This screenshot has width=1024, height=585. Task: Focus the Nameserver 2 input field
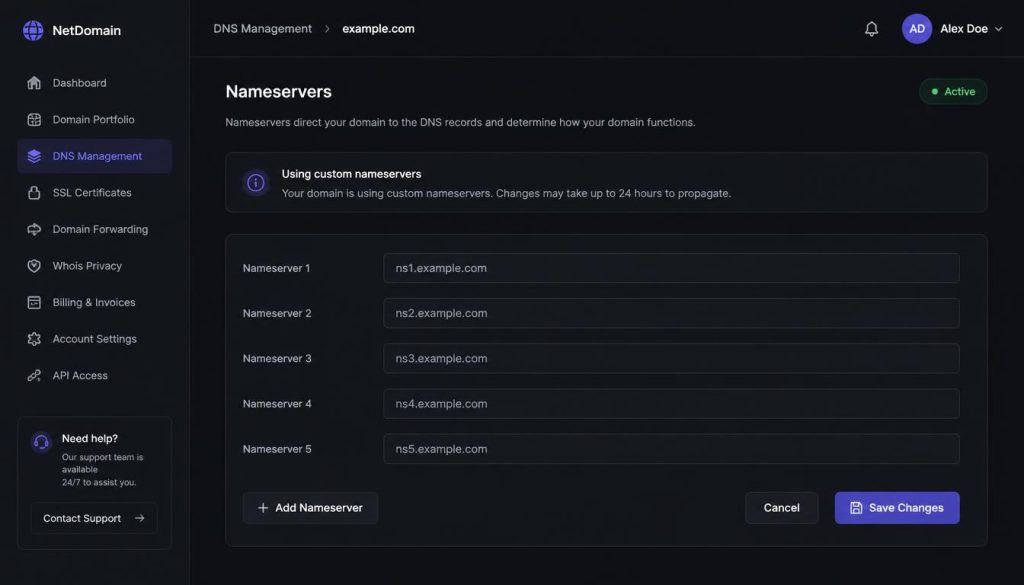pos(671,313)
